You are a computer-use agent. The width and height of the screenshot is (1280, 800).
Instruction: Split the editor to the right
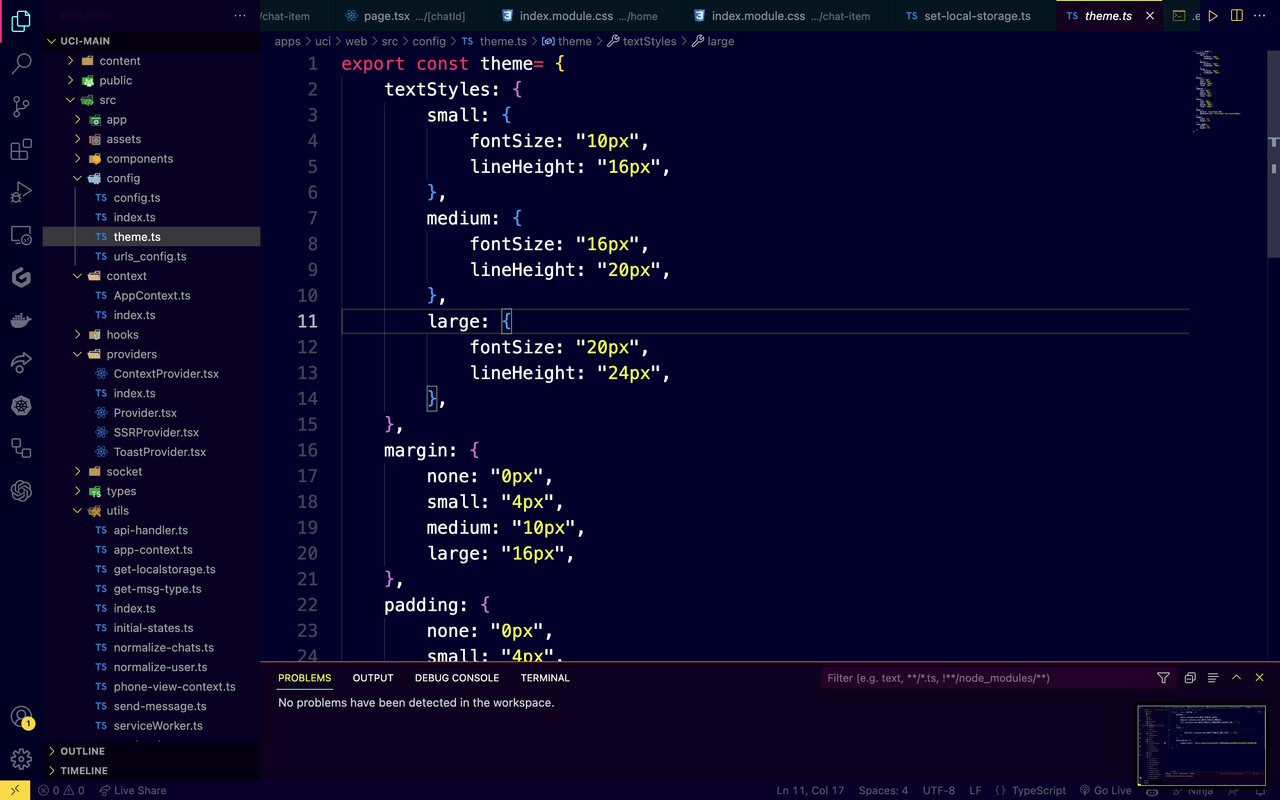coord(1237,16)
